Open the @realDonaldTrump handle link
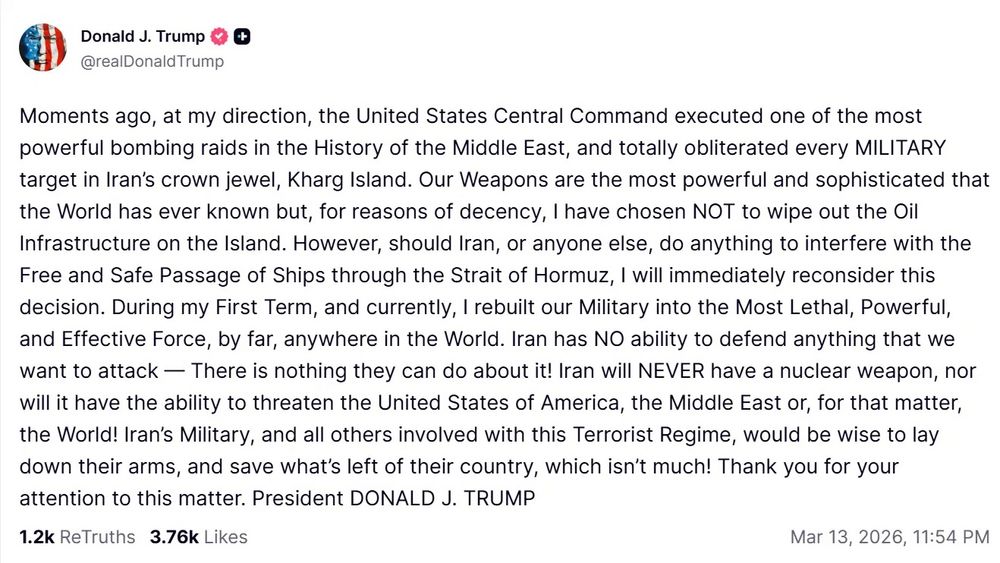Viewport: 1000px width, 563px height. coord(152,62)
